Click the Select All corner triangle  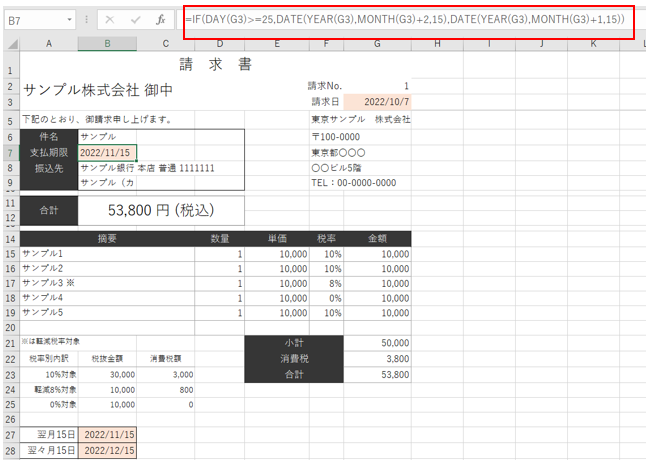10,44
